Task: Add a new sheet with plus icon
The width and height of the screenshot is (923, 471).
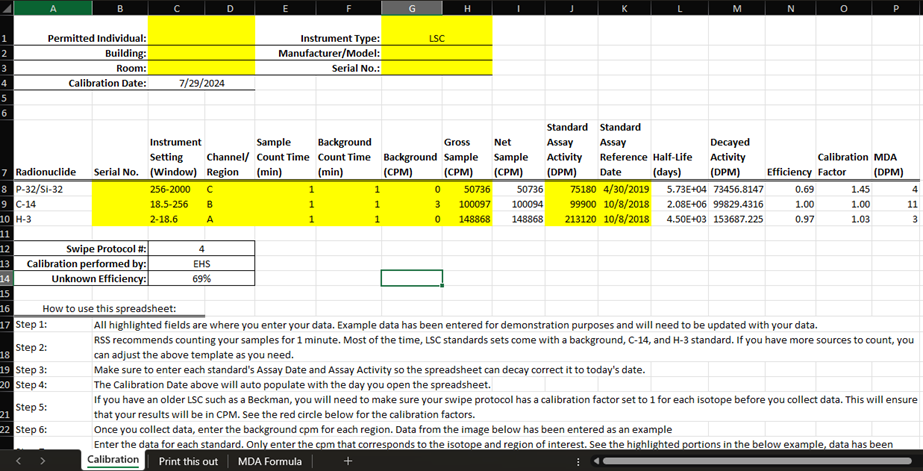Action: [347, 461]
